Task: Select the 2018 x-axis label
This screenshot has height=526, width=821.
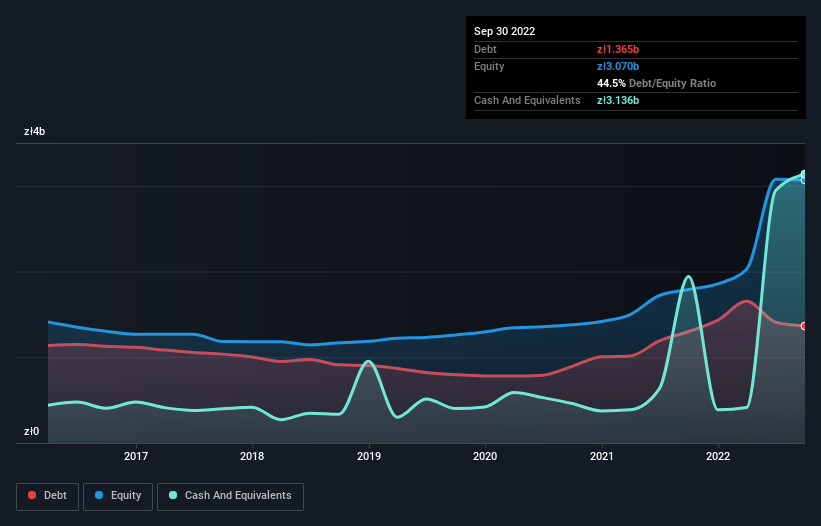Action: (252, 456)
